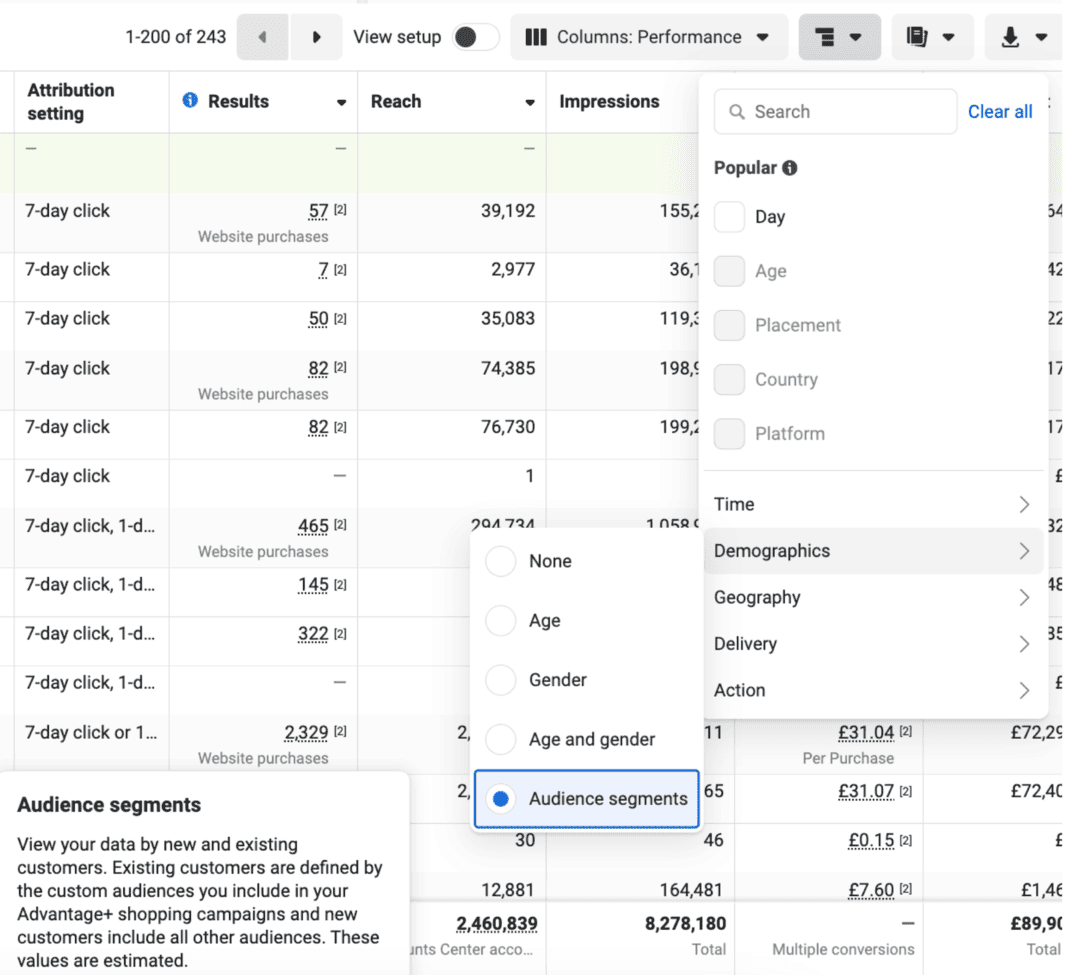Click the 465 results value
The height and width of the screenshot is (975, 1070).
pyautogui.click(x=313, y=526)
